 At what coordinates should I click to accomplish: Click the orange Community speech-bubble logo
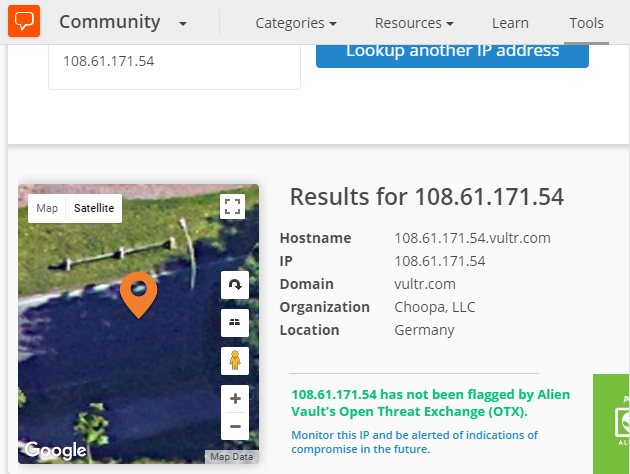24,21
